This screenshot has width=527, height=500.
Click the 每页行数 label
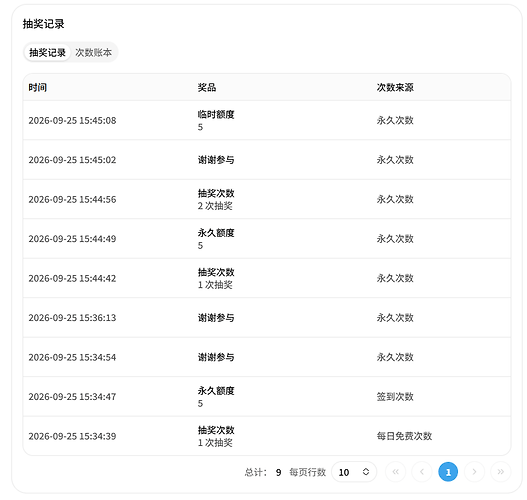click(308, 472)
